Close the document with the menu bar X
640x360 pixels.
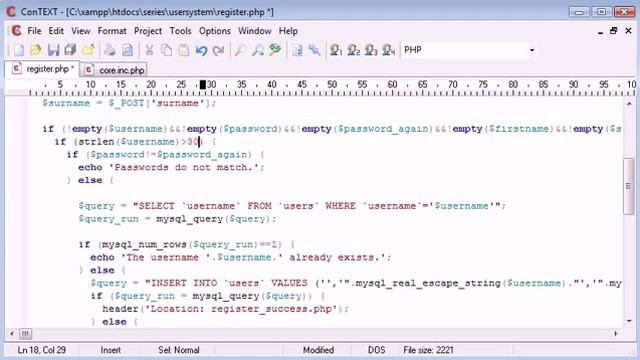(x=628, y=31)
